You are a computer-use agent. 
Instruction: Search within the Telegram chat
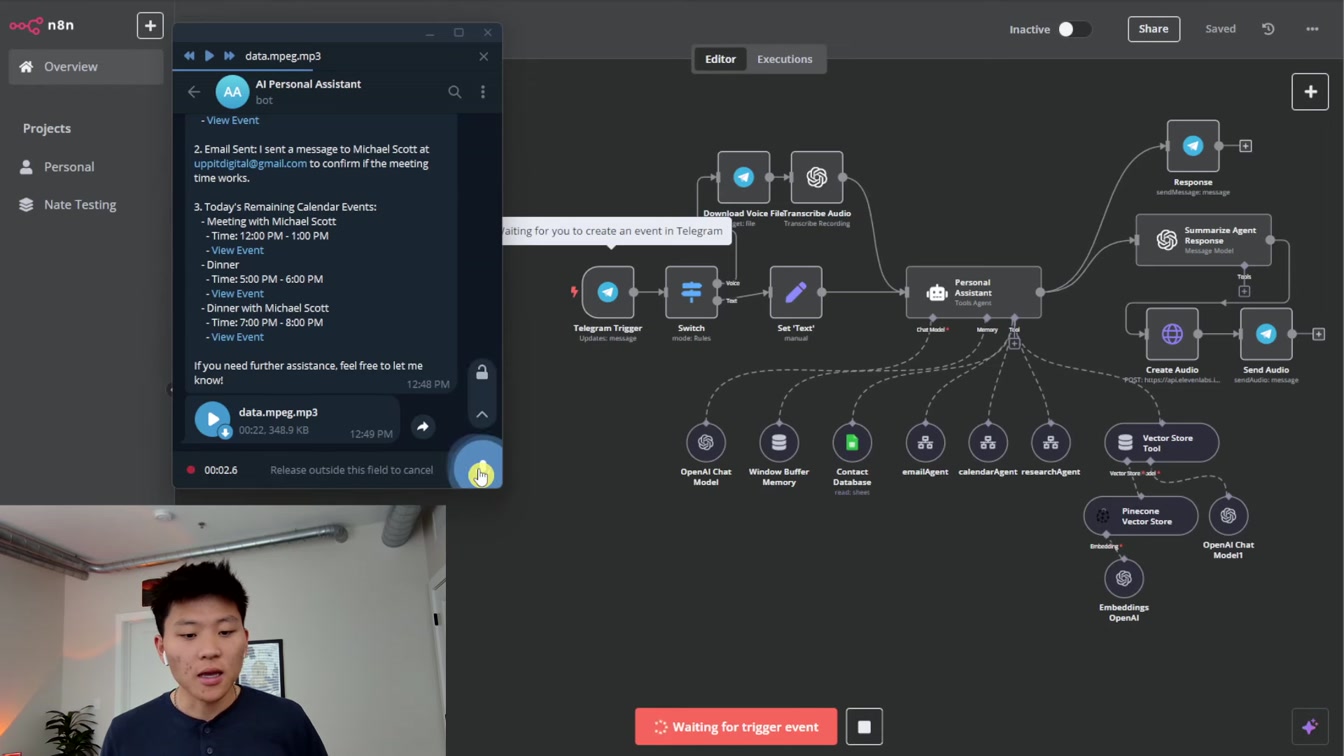(455, 92)
